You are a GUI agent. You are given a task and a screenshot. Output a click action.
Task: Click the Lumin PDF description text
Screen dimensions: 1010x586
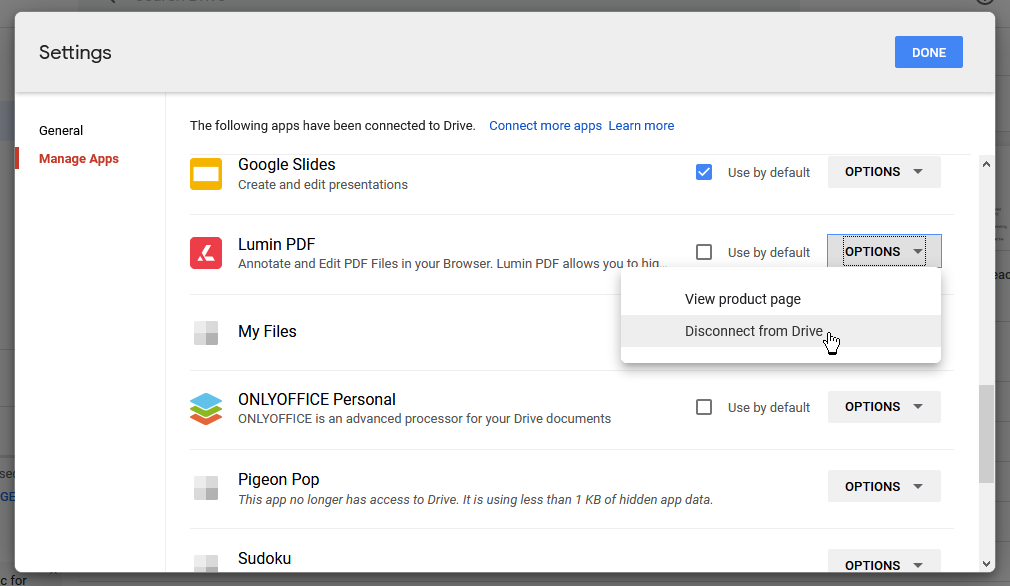click(452, 263)
